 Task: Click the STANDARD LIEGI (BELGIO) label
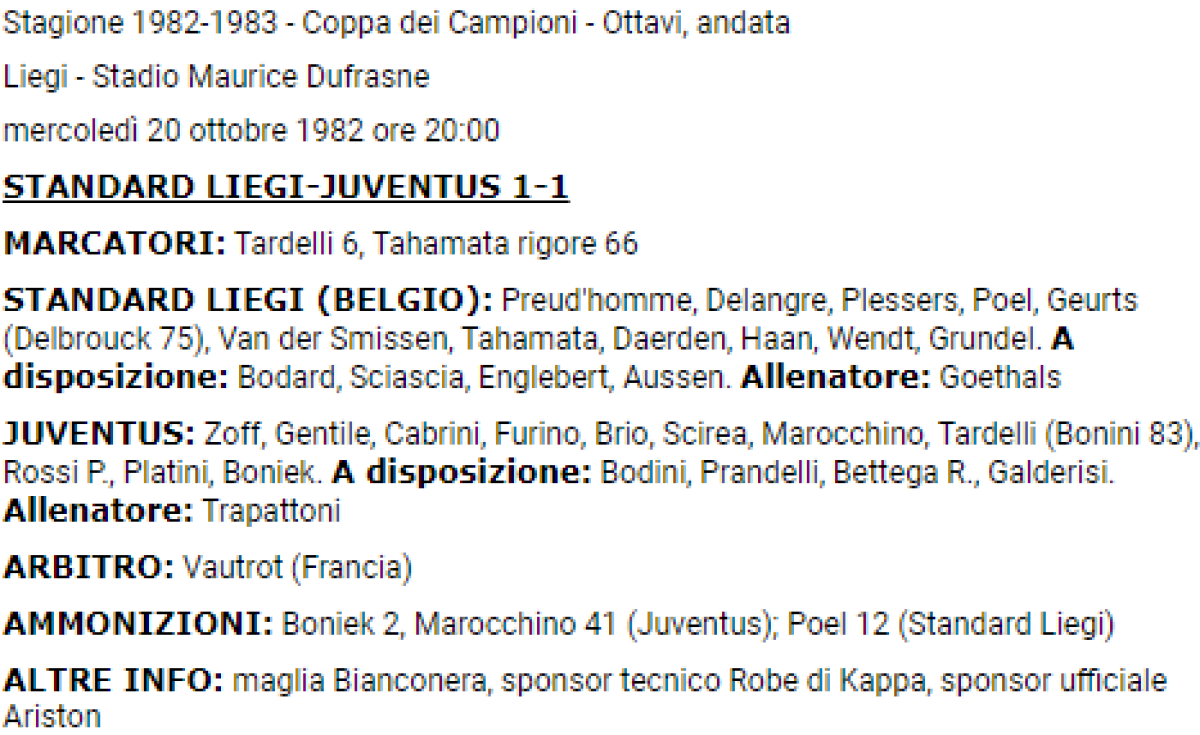click(x=247, y=300)
